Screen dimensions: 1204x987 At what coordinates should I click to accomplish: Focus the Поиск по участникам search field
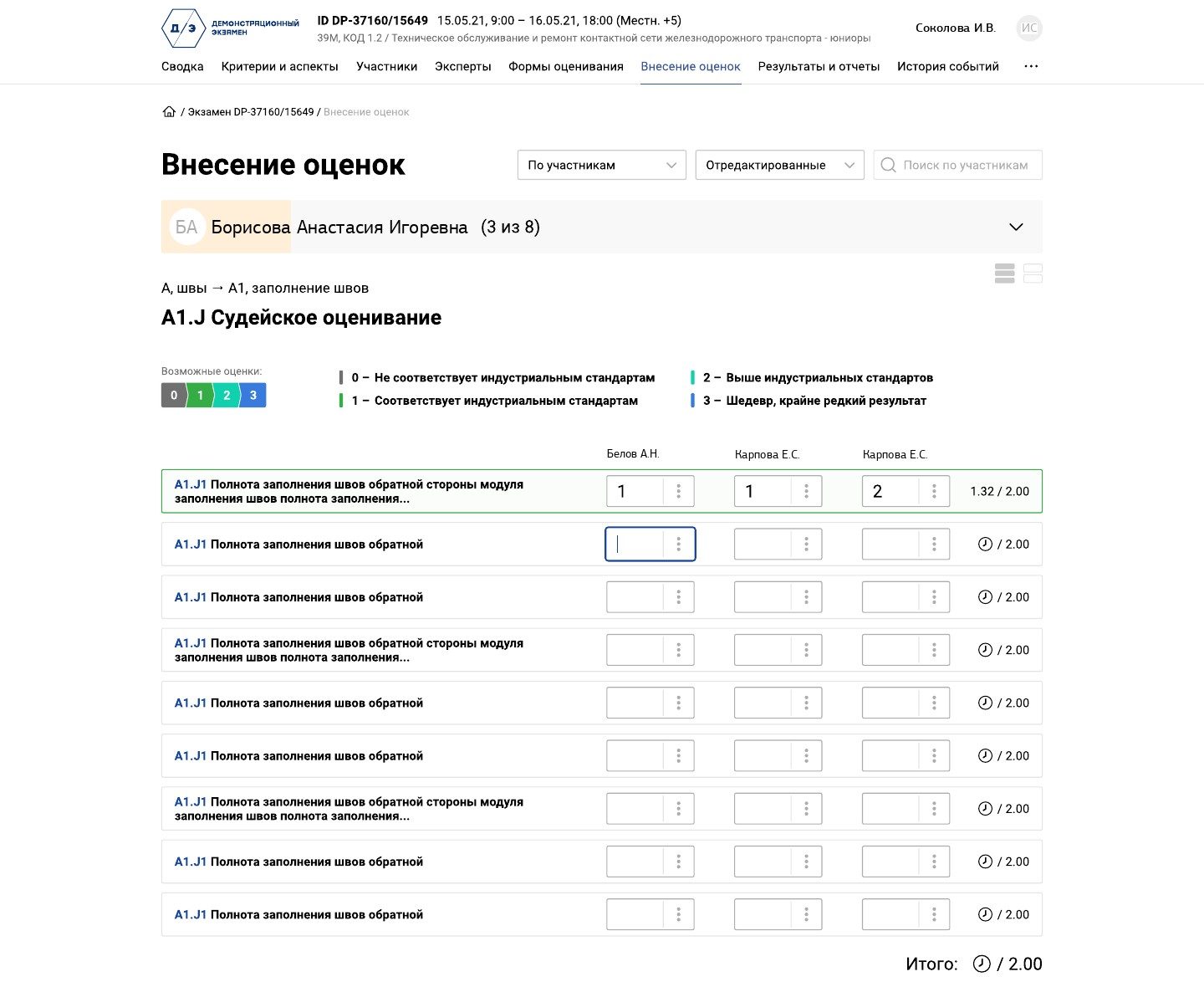click(958, 165)
